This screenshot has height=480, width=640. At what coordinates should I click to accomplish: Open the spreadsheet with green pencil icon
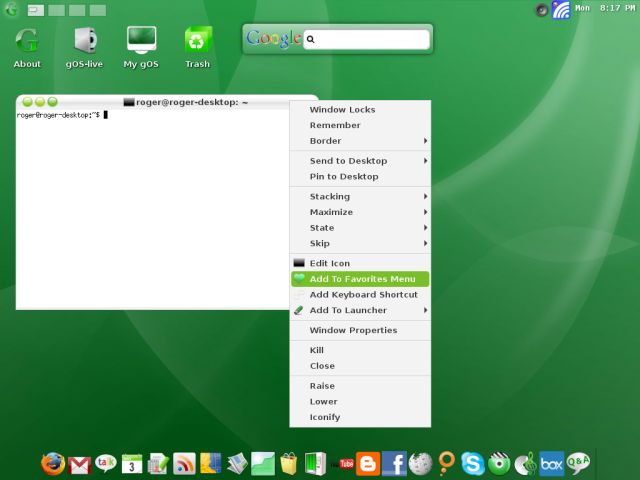[x=158, y=464]
